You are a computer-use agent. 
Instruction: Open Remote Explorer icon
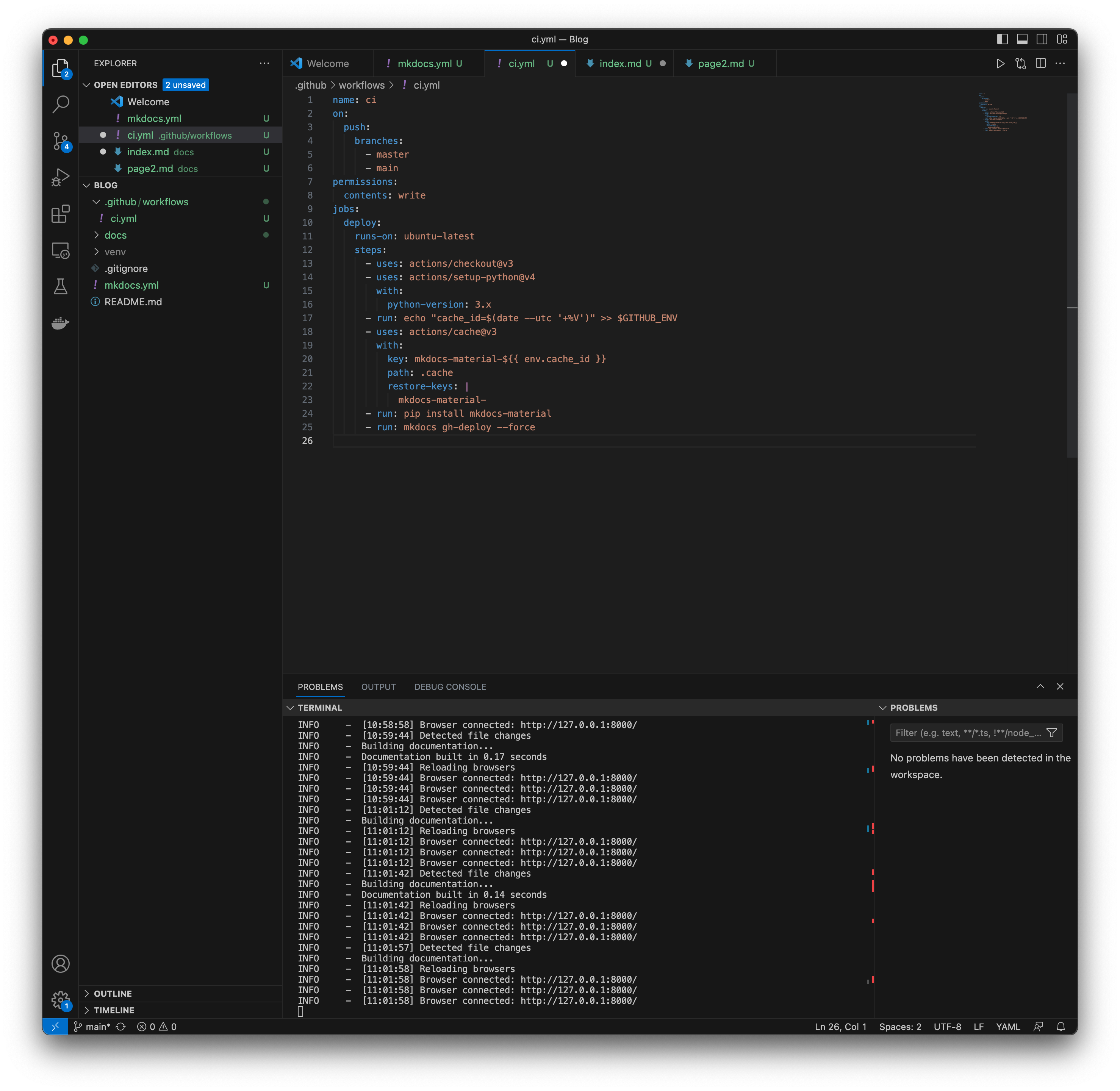click(x=60, y=250)
